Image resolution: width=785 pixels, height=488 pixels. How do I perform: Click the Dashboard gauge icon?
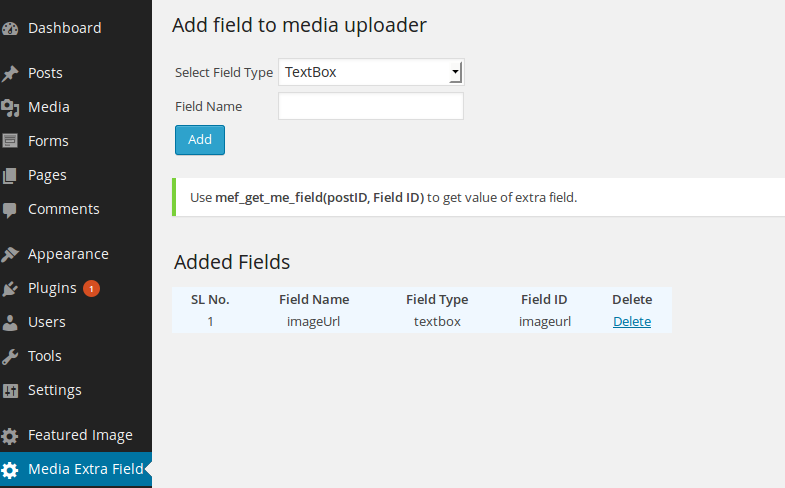coord(10,29)
